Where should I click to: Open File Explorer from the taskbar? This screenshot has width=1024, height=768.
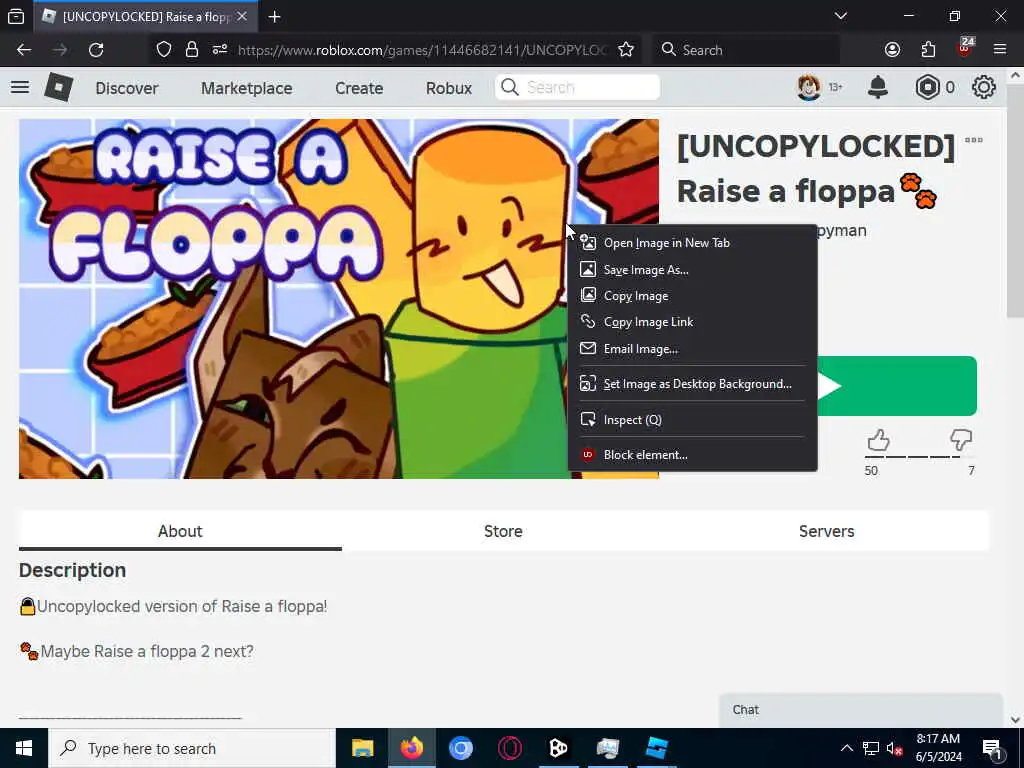point(362,748)
